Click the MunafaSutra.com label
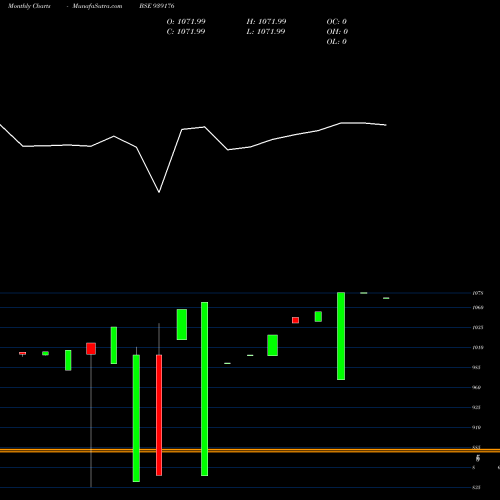The width and height of the screenshot is (500, 500). click(97, 6)
